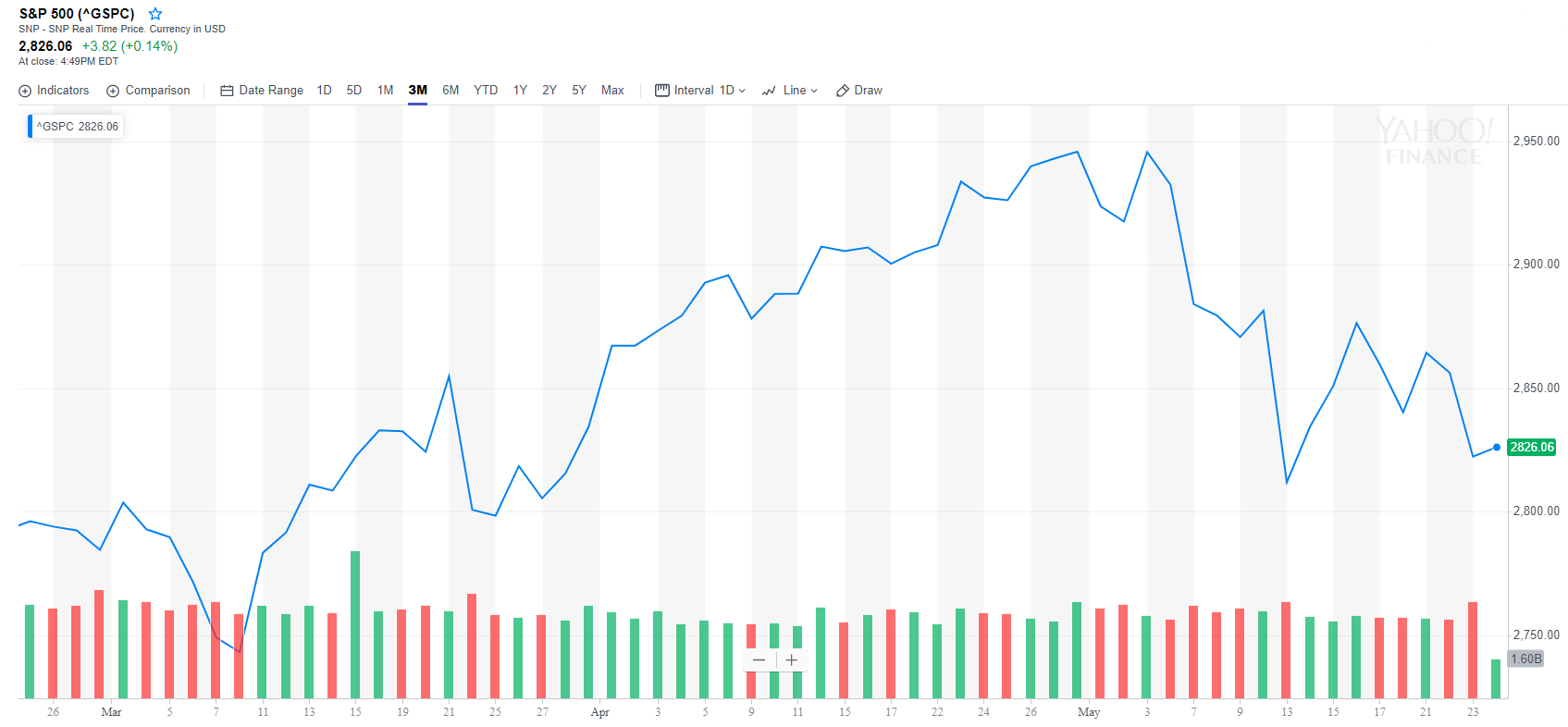
Task: Click the Date Range calendar icon
Action: (225, 90)
